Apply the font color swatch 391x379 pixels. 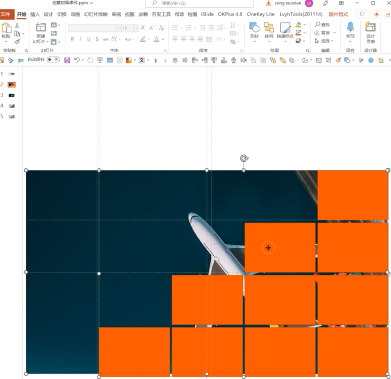pos(157,39)
